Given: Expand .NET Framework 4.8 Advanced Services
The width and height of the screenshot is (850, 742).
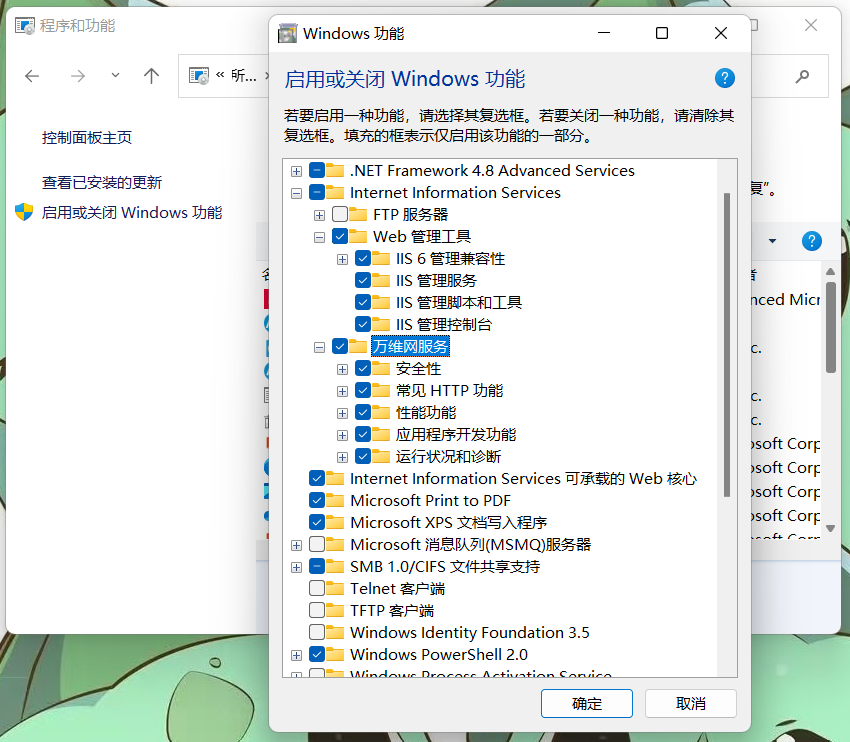Looking at the screenshot, I should [x=296, y=171].
